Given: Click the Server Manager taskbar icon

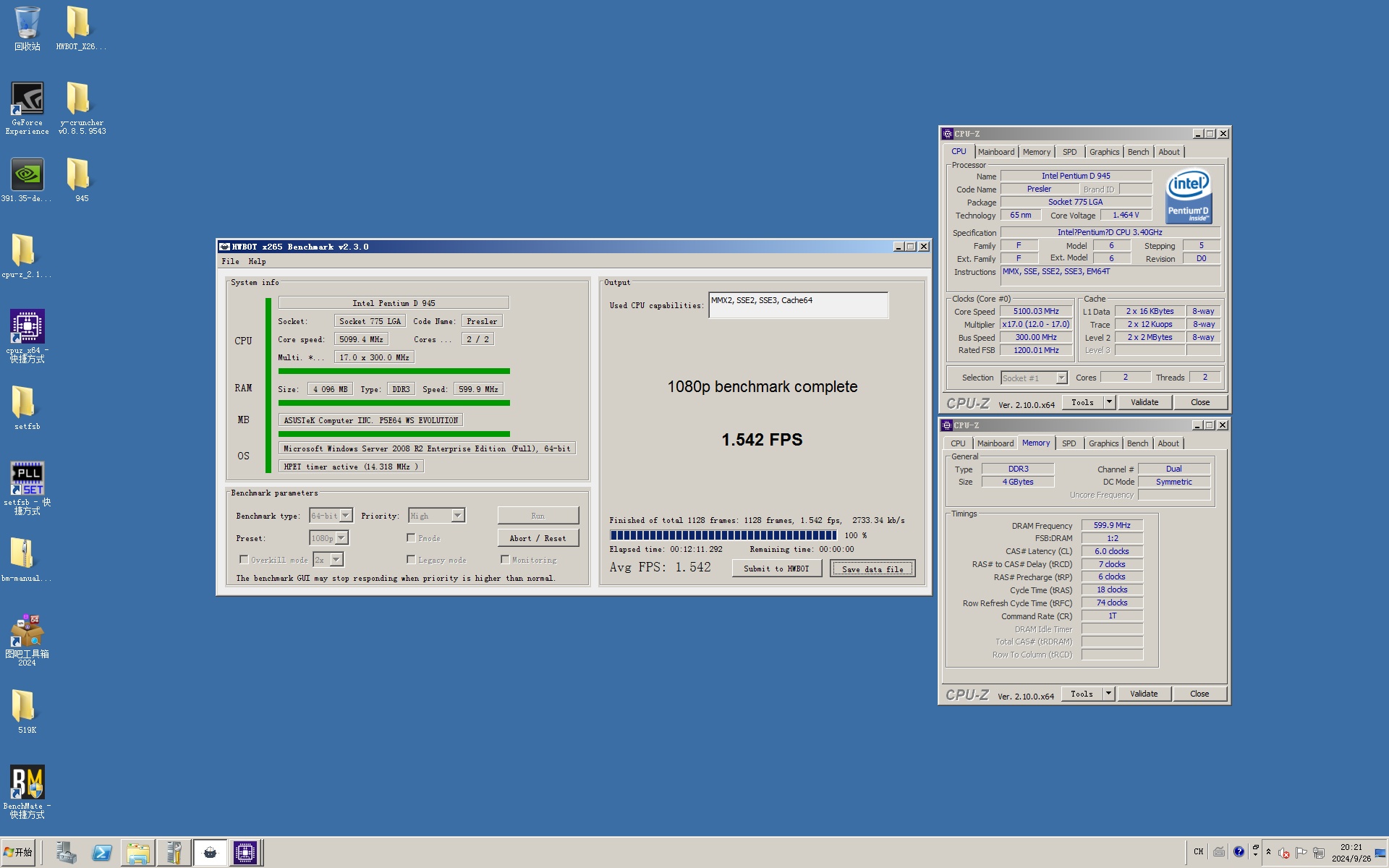Looking at the screenshot, I should tap(66, 853).
